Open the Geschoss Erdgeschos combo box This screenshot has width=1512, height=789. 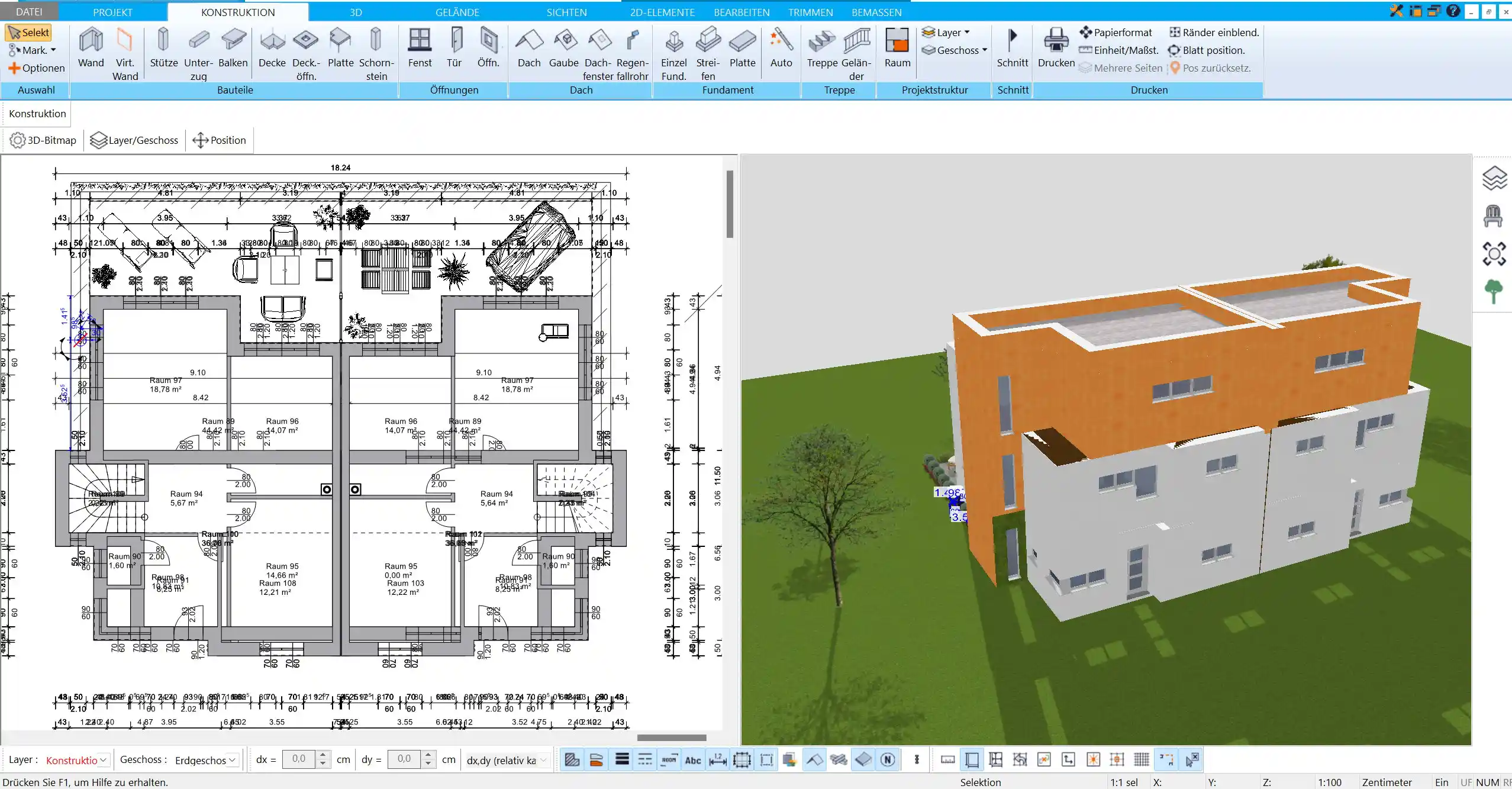click(x=206, y=760)
